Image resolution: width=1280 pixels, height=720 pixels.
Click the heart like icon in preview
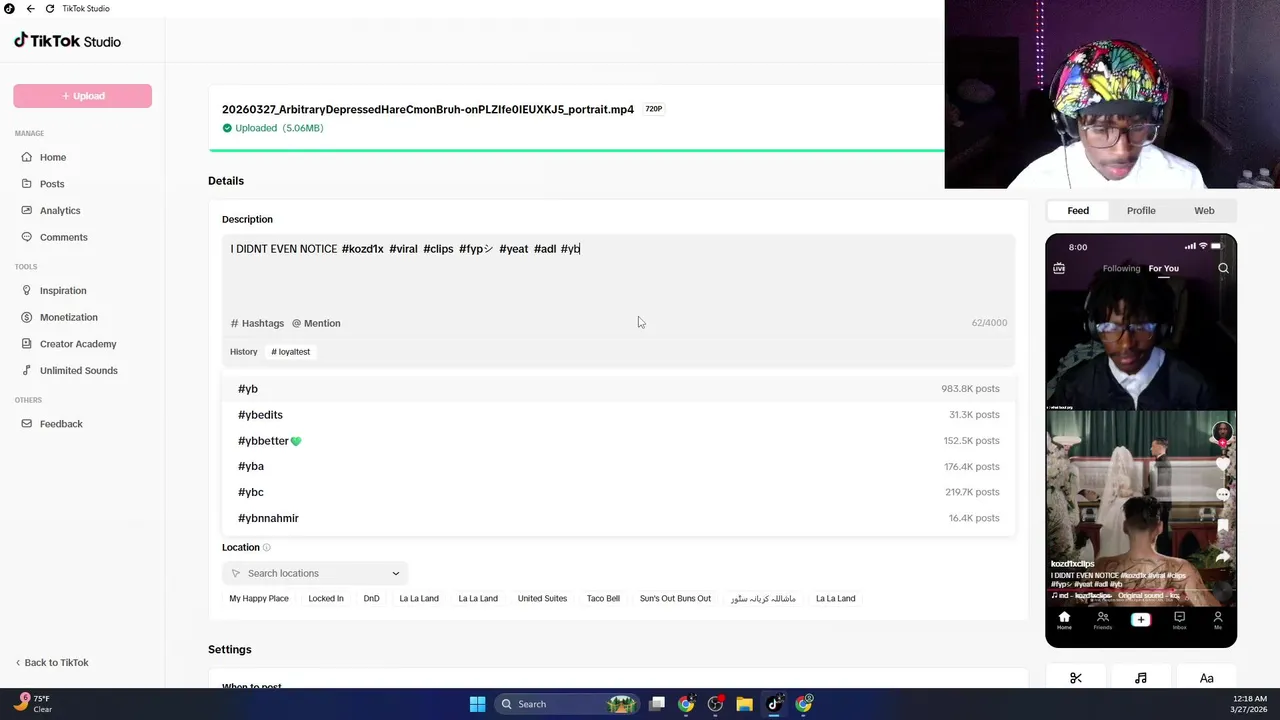(x=1222, y=465)
